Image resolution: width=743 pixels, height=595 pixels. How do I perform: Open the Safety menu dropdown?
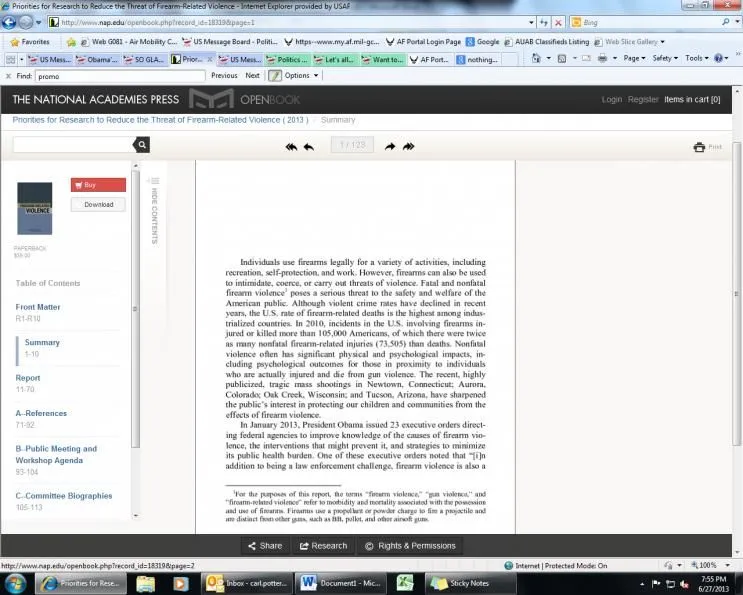coord(664,58)
